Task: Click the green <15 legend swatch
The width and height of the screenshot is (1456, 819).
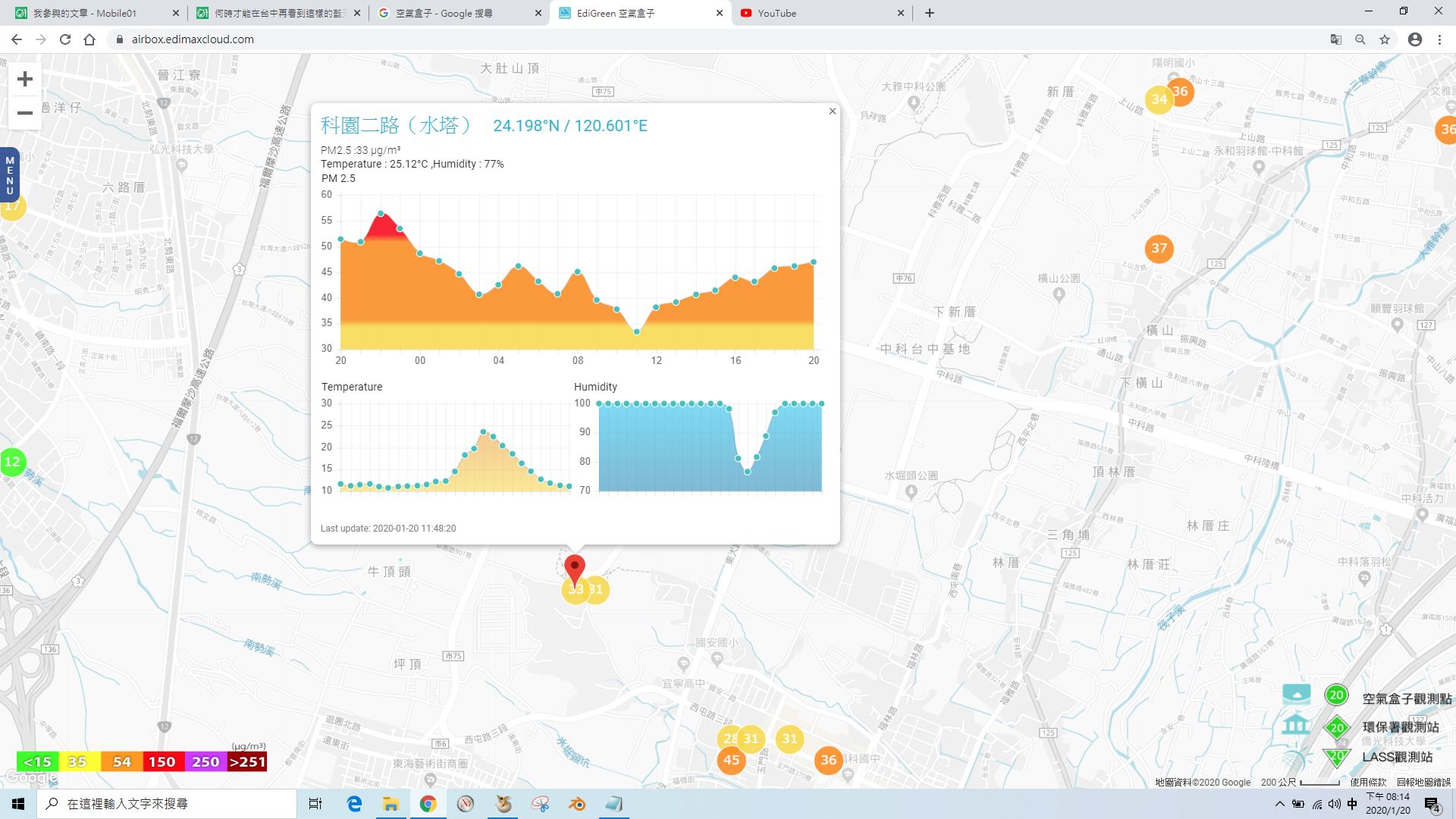Action: (x=37, y=761)
